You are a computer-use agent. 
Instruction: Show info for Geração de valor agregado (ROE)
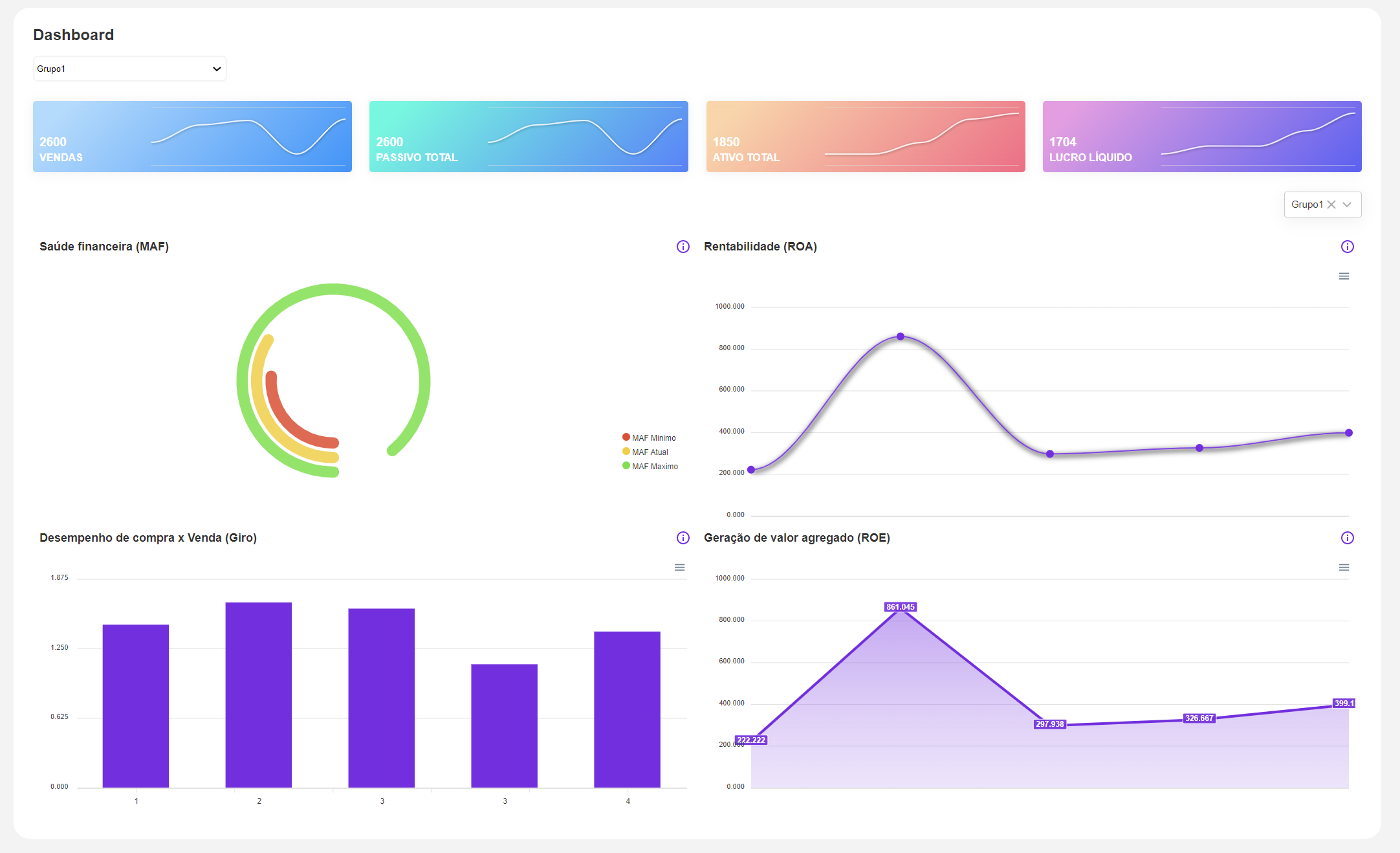tap(1348, 538)
